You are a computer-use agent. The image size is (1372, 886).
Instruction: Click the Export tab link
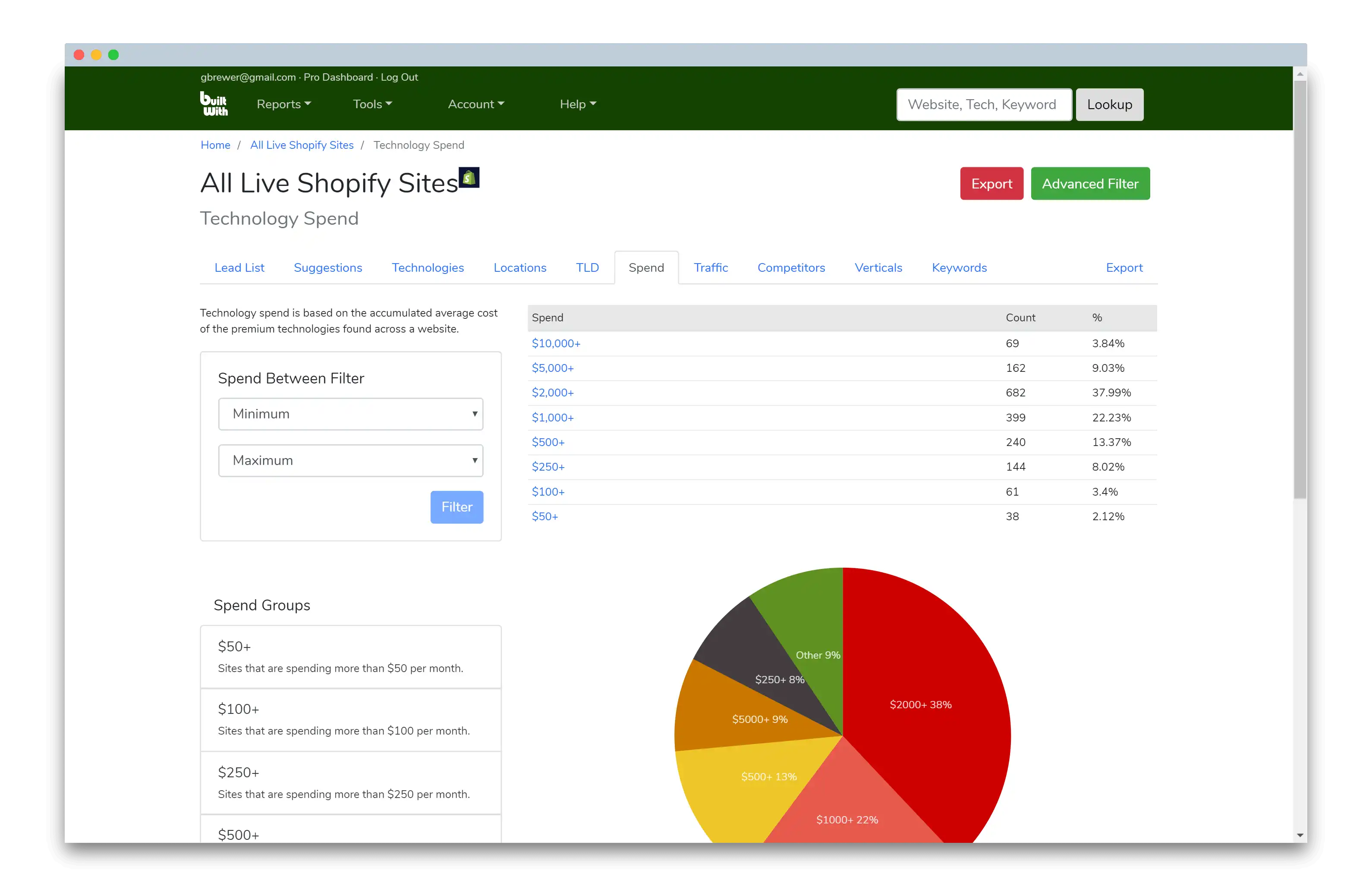point(1124,267)
